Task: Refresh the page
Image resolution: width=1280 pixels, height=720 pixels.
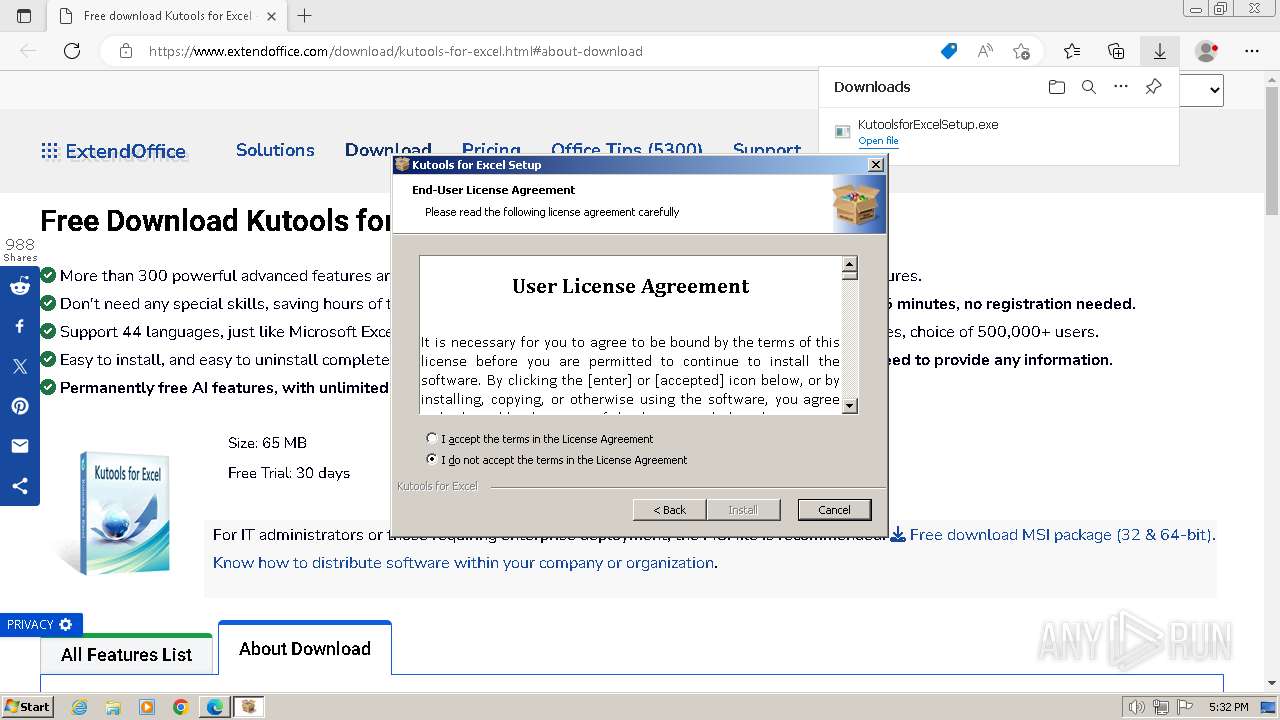Action: [72, 51]
